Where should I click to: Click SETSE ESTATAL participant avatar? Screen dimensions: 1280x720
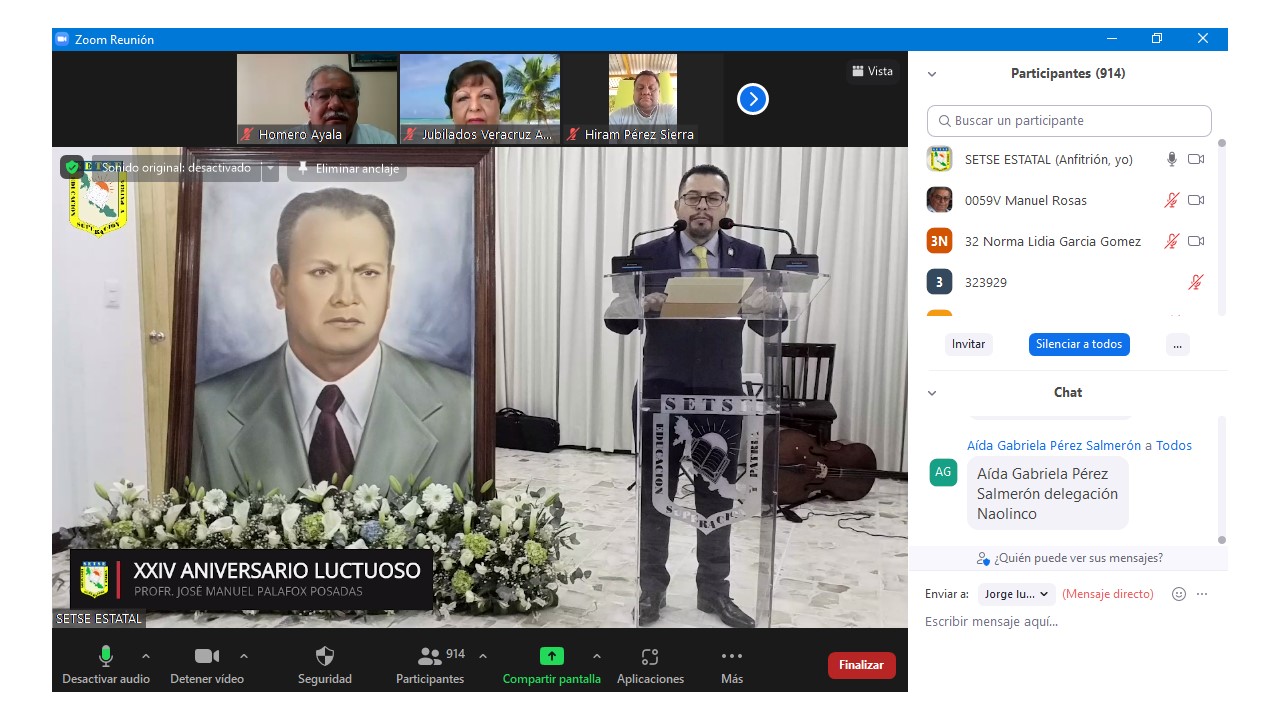click(x=939, y=159)
